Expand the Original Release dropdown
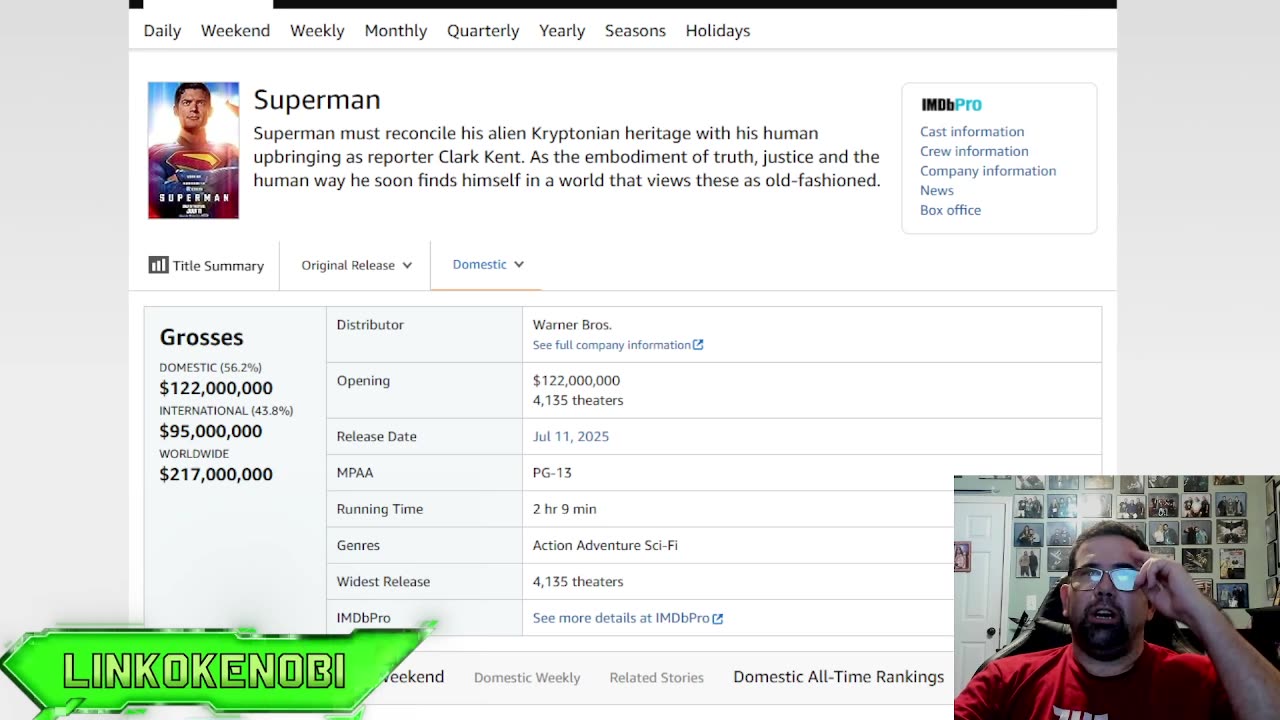This screenshot has width=1280, height=720. pos(356,265)
